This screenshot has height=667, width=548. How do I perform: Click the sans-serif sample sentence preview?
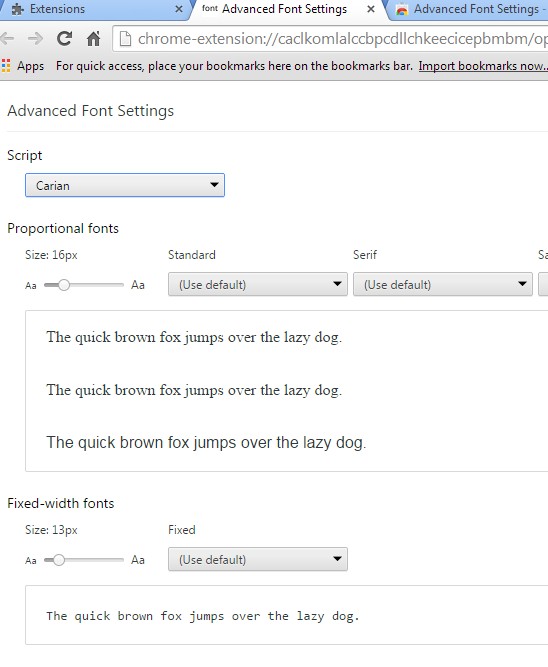click(x=206, y=442)
